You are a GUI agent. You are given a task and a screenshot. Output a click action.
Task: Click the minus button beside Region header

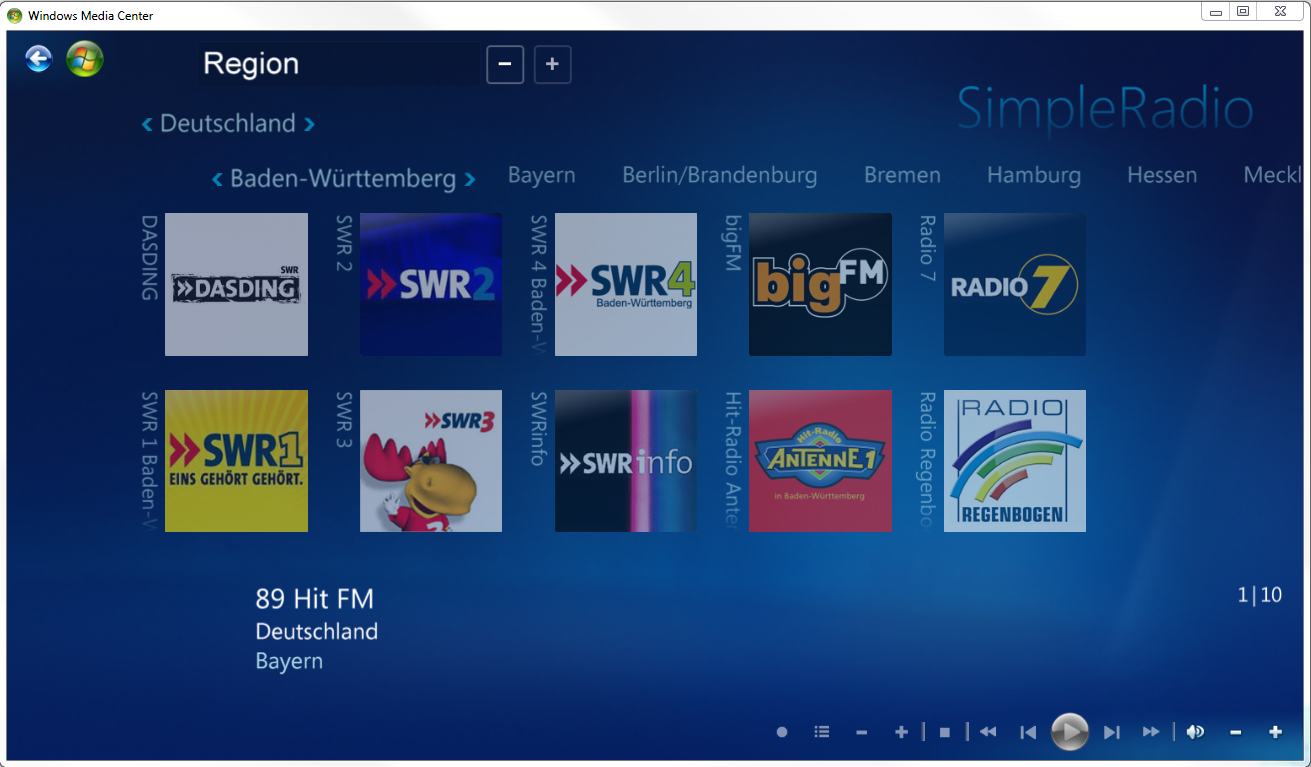(505, 64)
